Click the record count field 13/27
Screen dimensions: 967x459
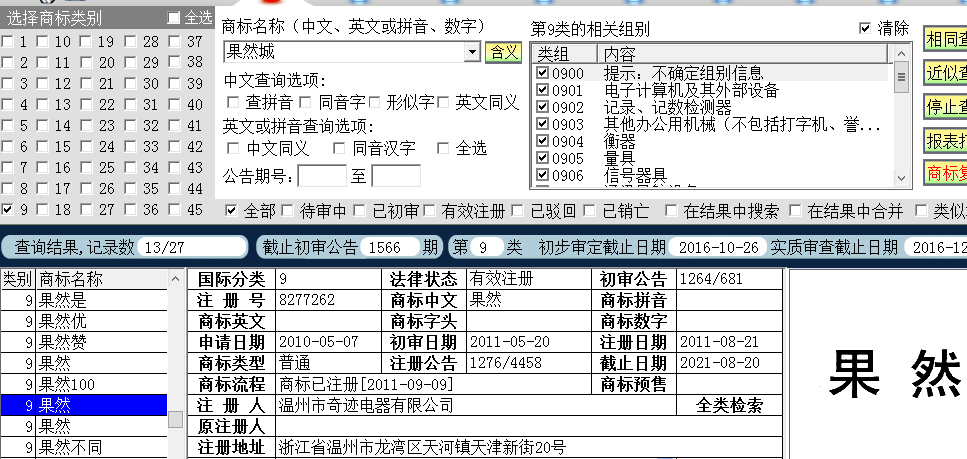[x=191, y=247]
